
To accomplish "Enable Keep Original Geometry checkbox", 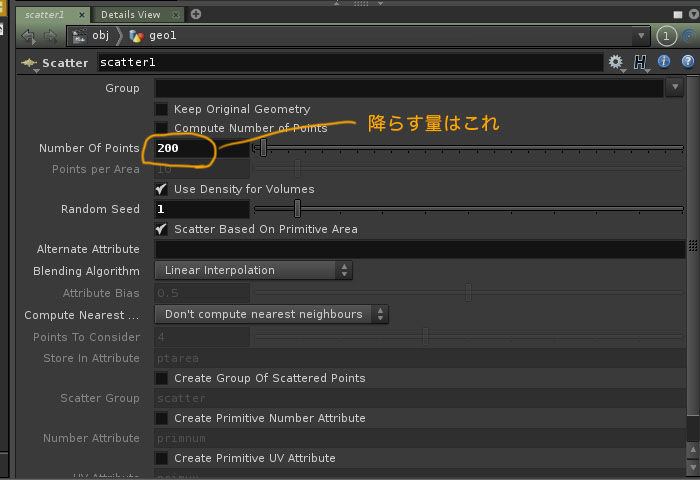I will coord(161,109).
